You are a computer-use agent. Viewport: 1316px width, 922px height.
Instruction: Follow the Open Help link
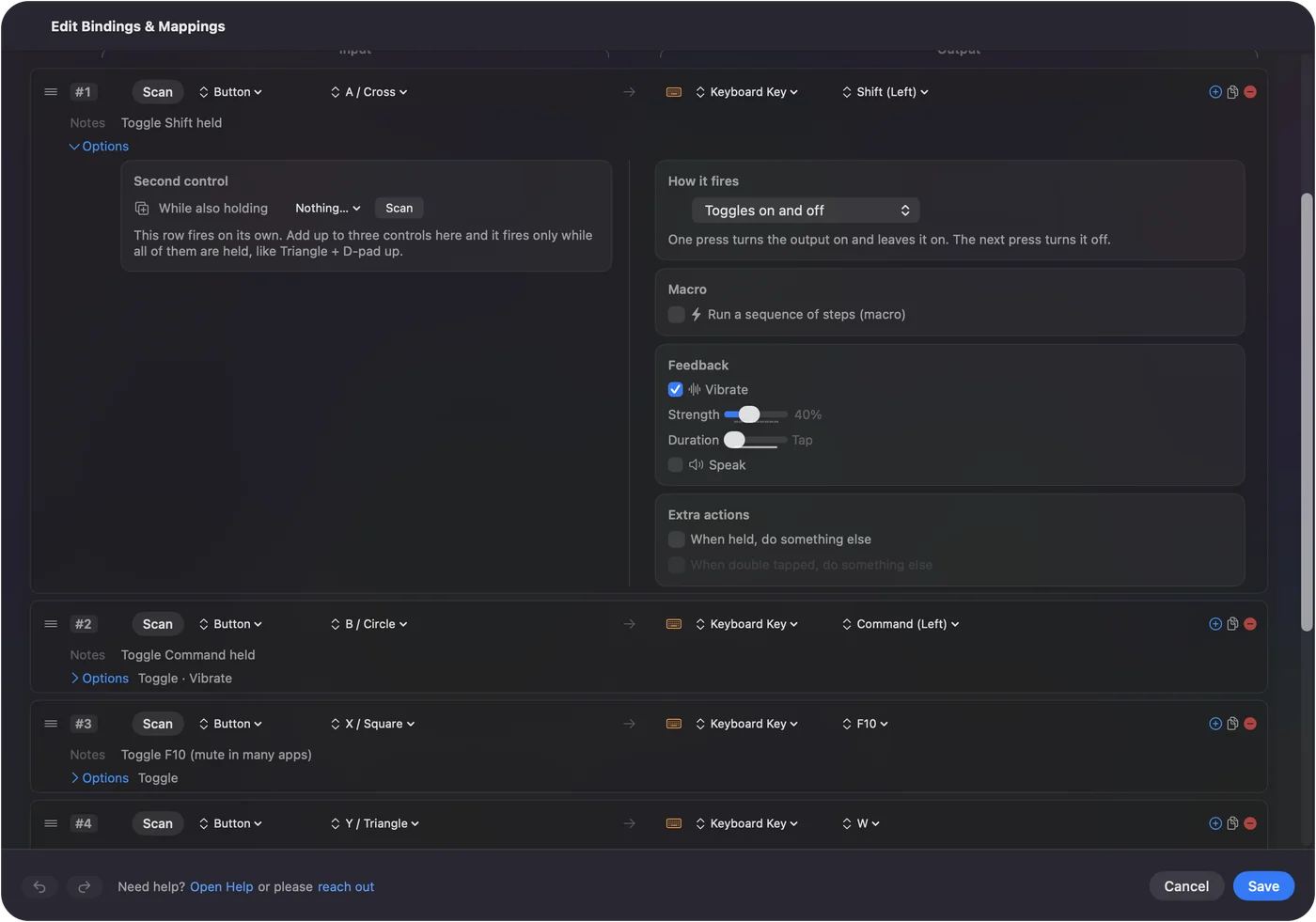(222, 887)
